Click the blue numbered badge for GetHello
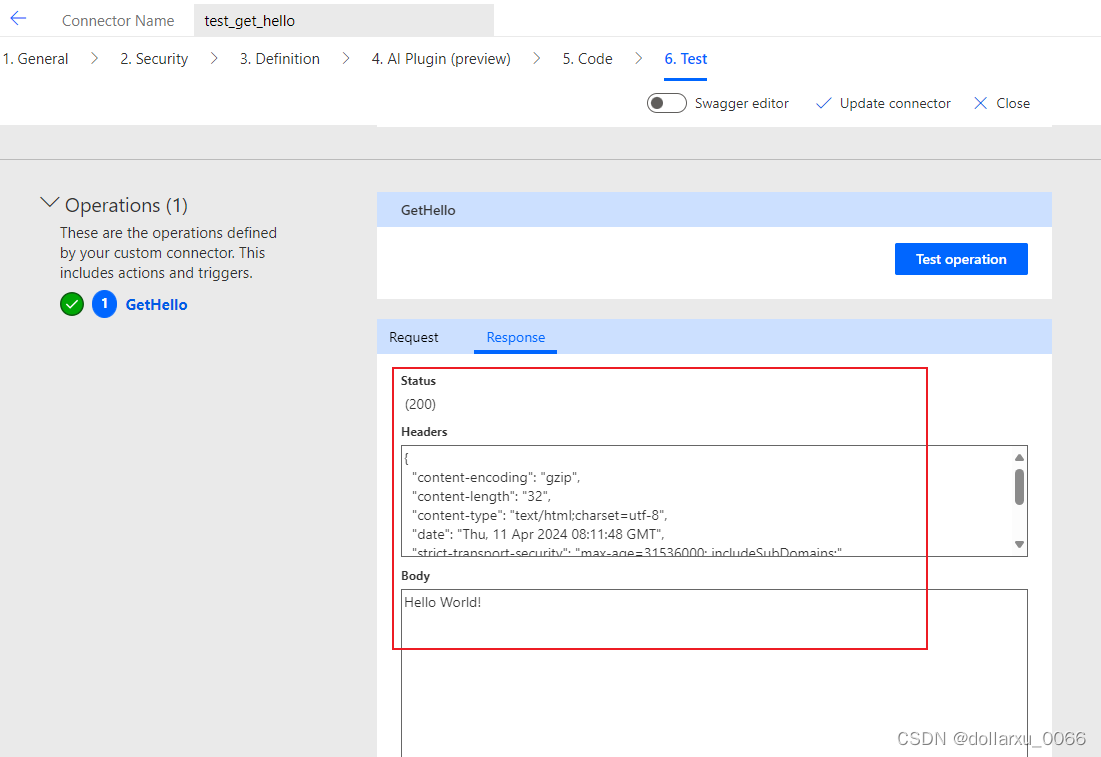This screenshot has height=757, width=1101. tap(104, 304)
